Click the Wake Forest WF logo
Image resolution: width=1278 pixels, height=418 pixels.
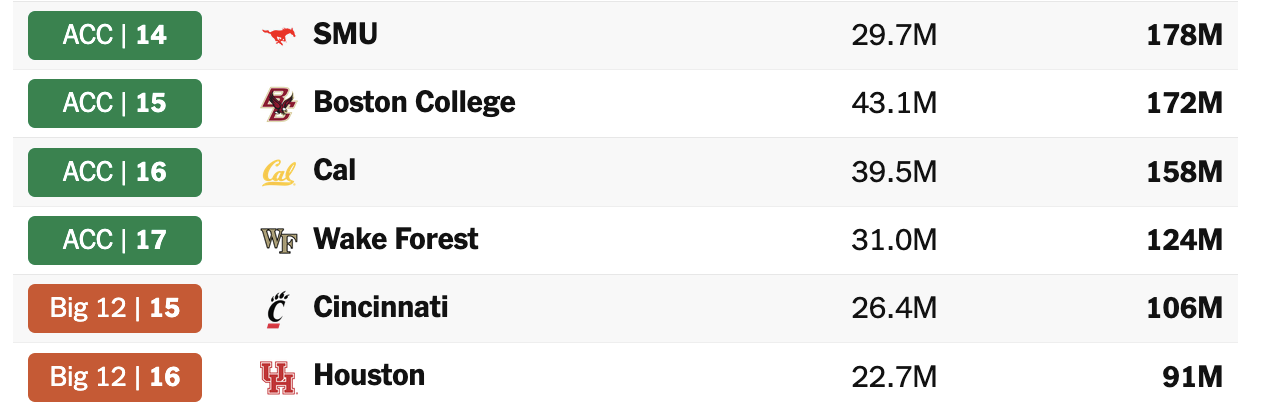pos(279,241)
